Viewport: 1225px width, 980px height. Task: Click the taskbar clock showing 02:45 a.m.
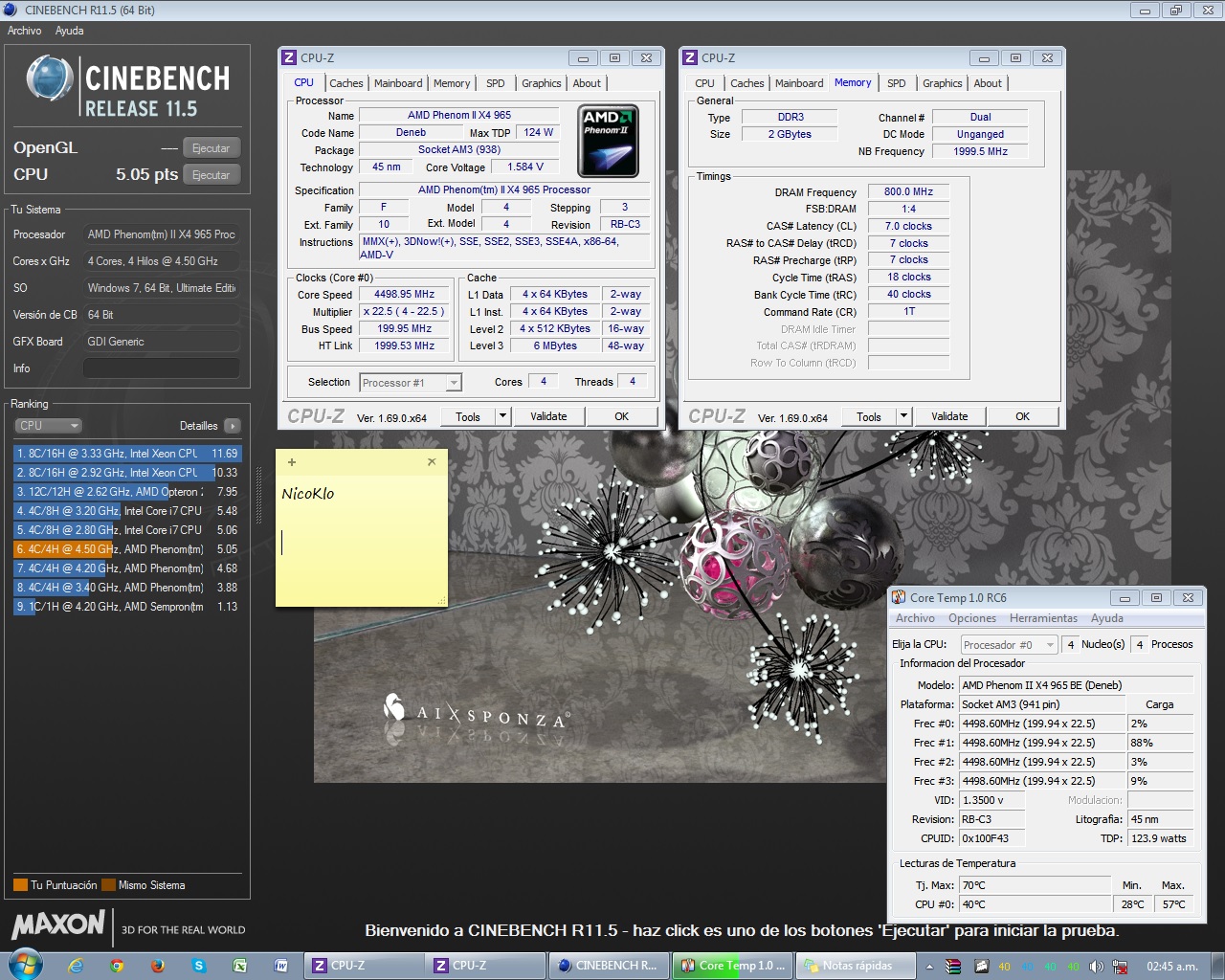coord(1172,967)
